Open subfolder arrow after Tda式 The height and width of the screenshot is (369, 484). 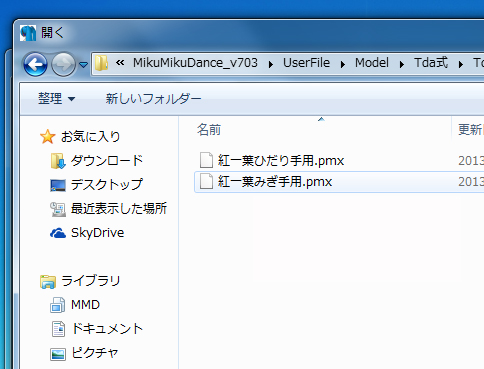[x=461, y=64]
